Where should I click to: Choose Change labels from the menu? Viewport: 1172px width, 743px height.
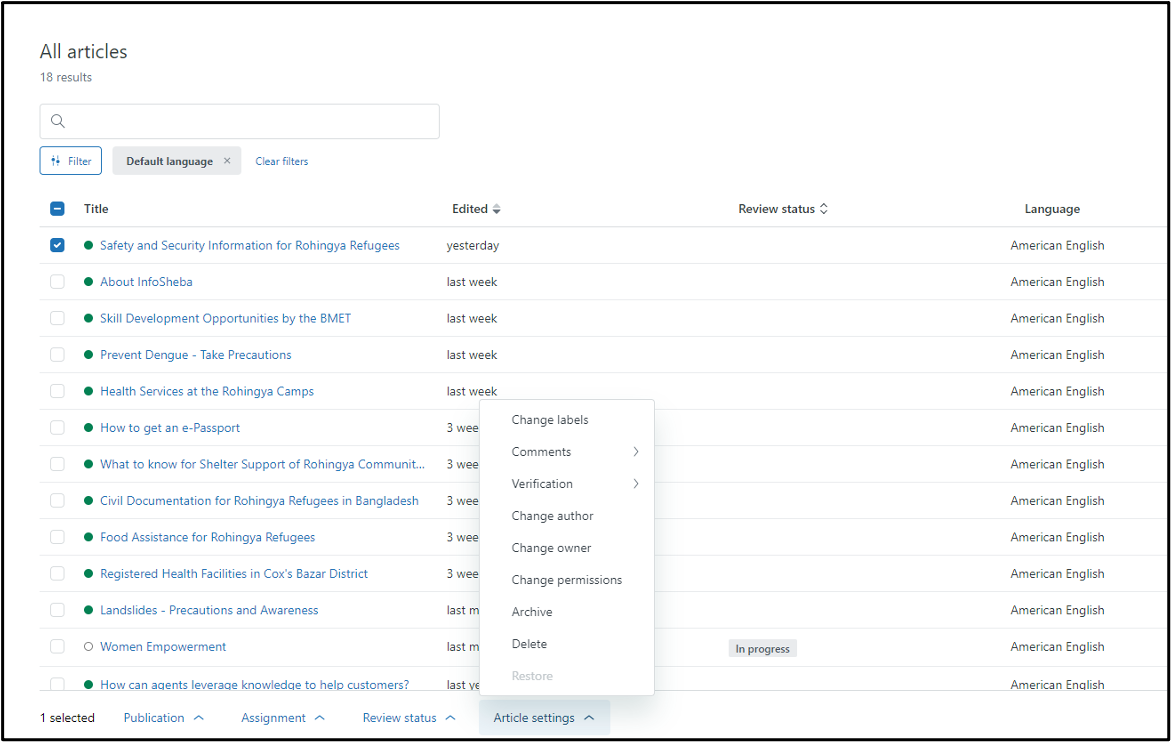[x=550, y=420]
